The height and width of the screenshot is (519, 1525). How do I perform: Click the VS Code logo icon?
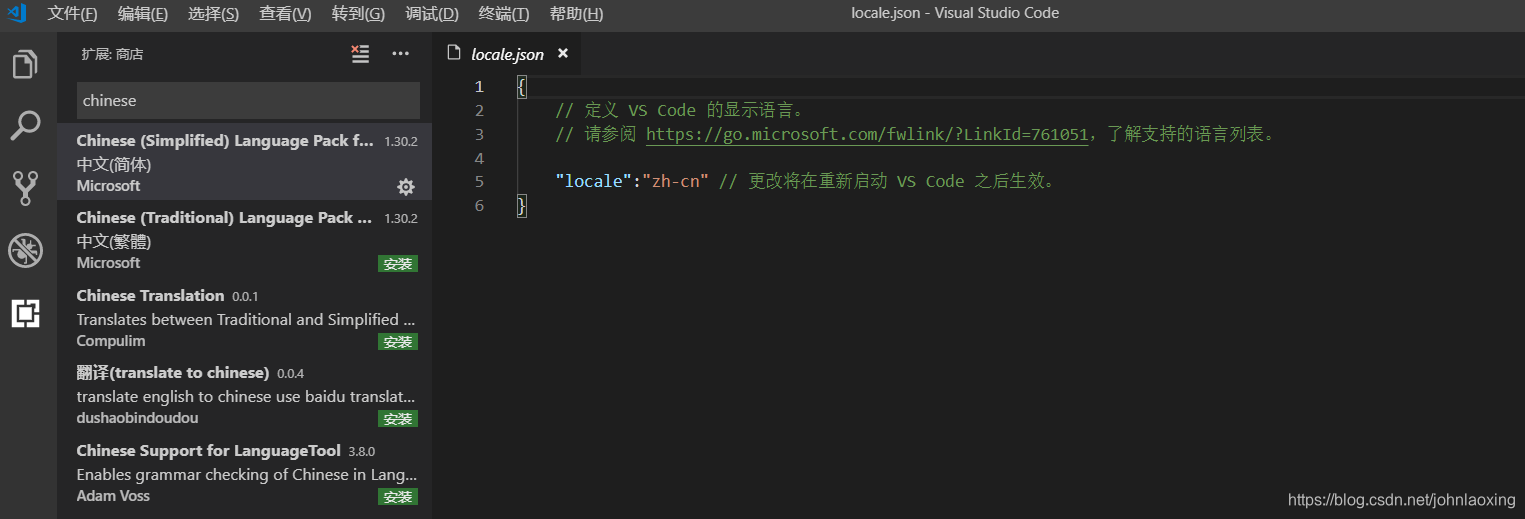tap(17, 13)
